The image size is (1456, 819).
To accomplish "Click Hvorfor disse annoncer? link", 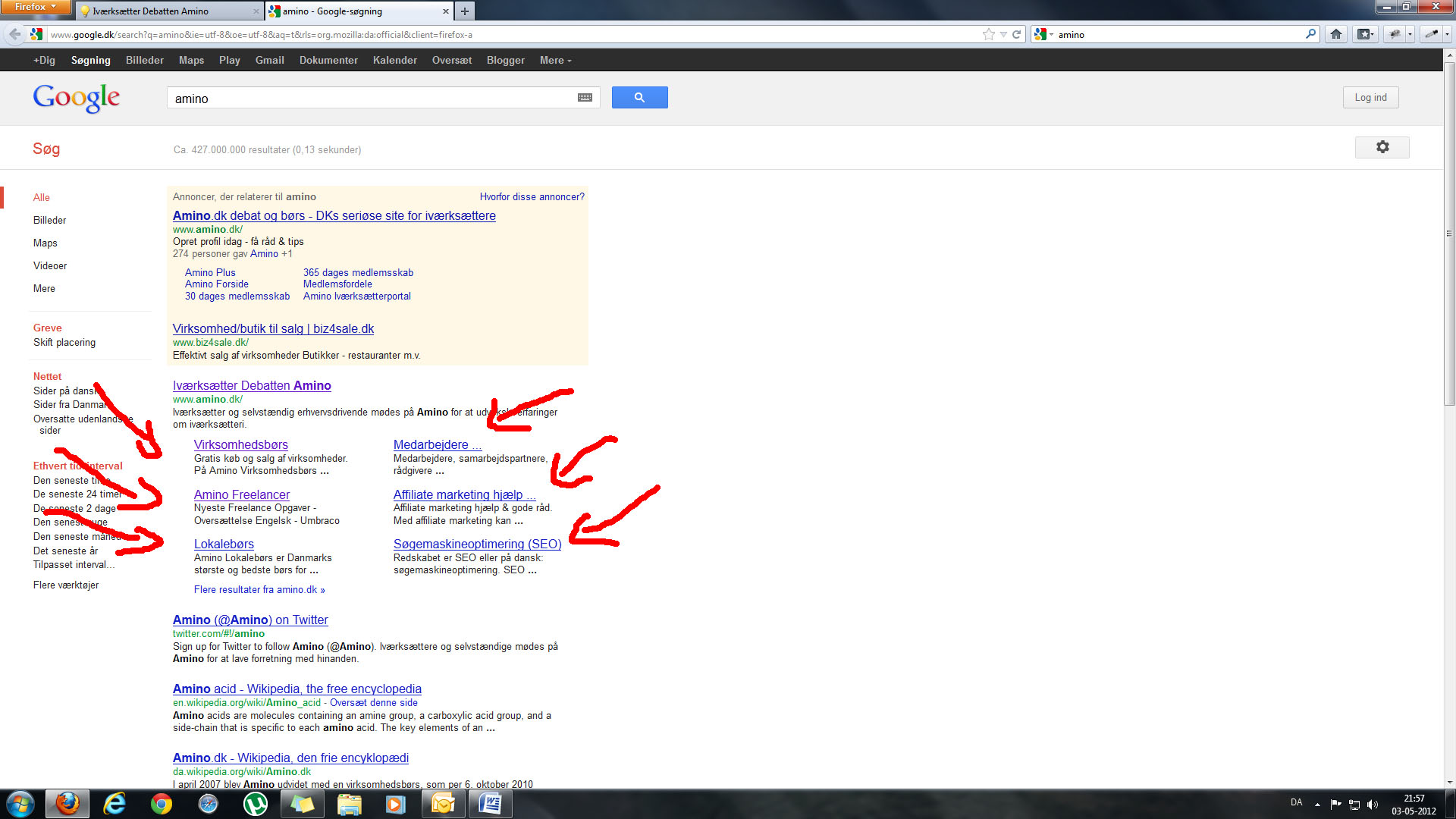I will pos(532,196).
